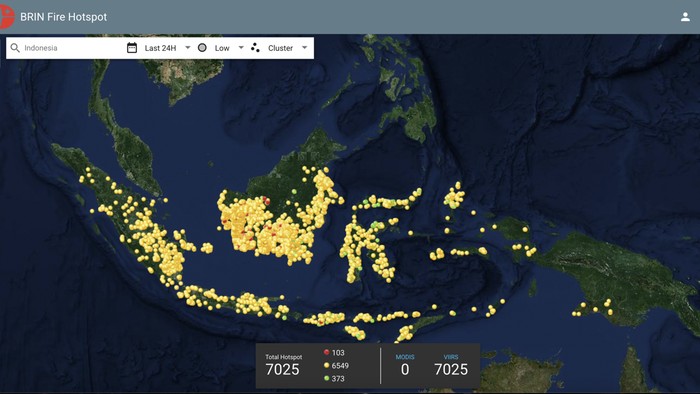Click the 103 high-confidence count

coord(338,353)
